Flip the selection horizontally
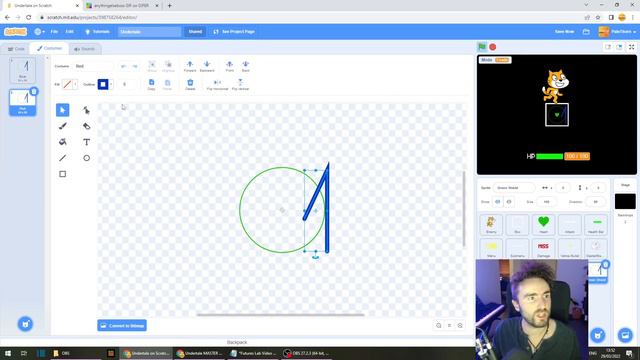Viewport: 640px width, 360px height. tap(217, 84)
